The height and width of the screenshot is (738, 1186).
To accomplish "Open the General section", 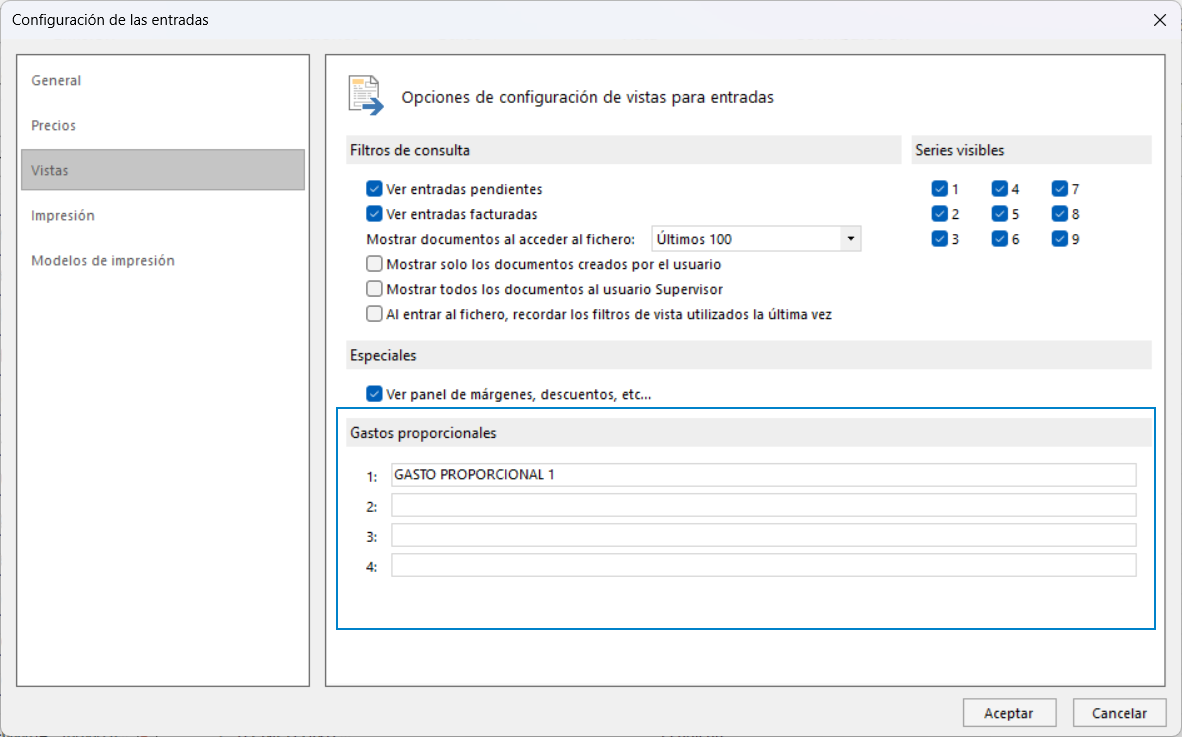I will (56, 80).
